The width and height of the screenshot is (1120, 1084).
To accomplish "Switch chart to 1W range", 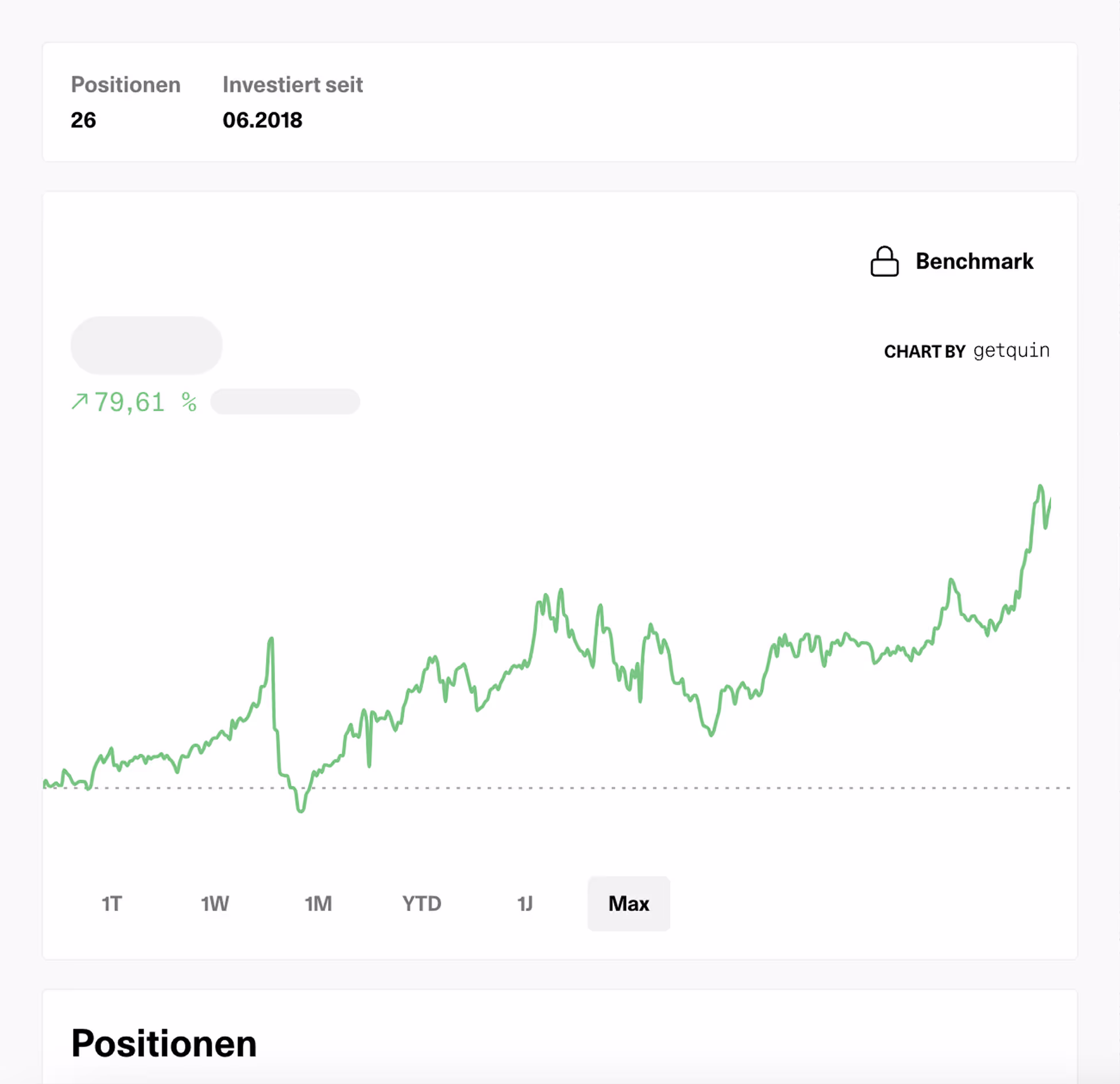I will tap(215, 904).
